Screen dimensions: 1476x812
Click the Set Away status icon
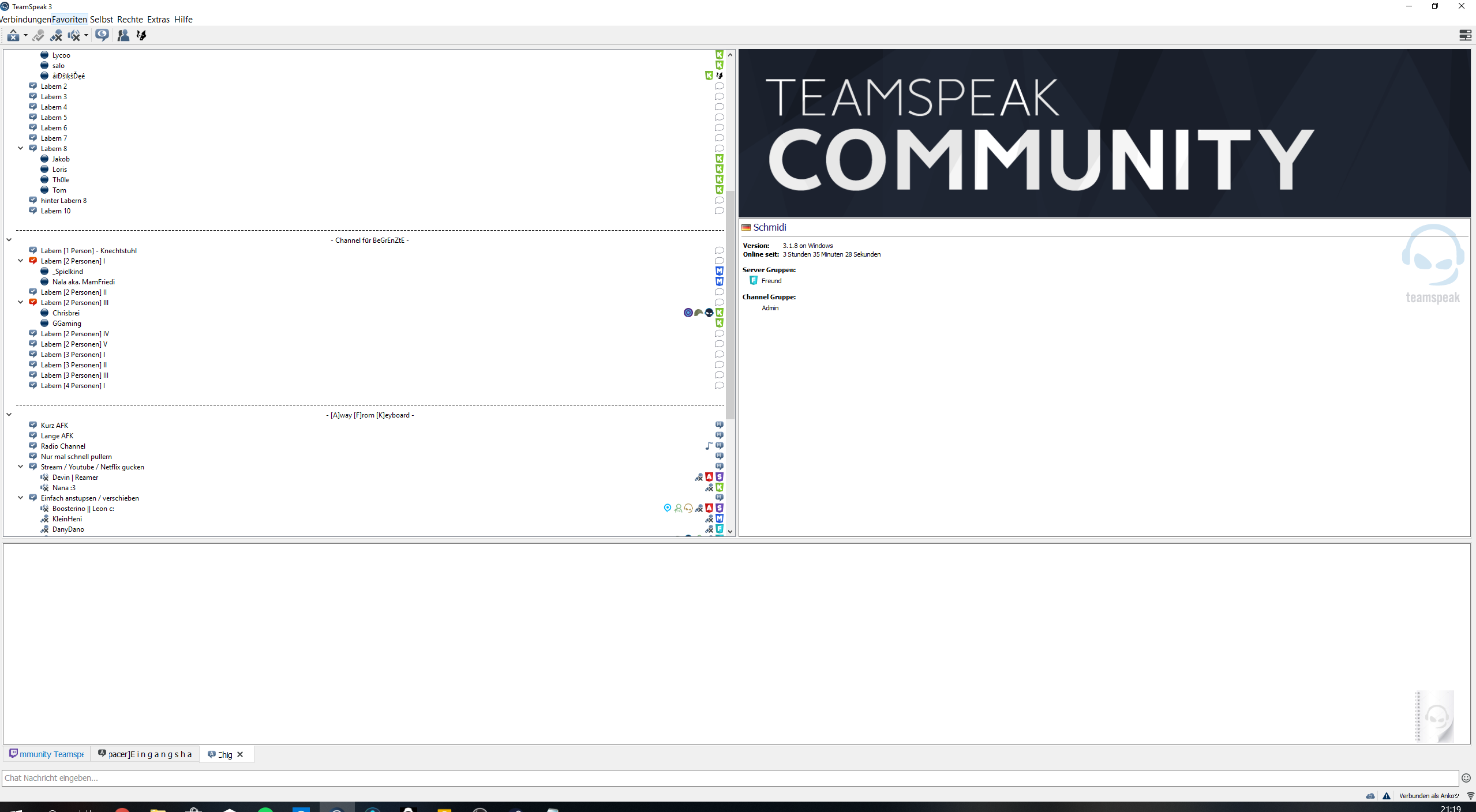point(13,36)
